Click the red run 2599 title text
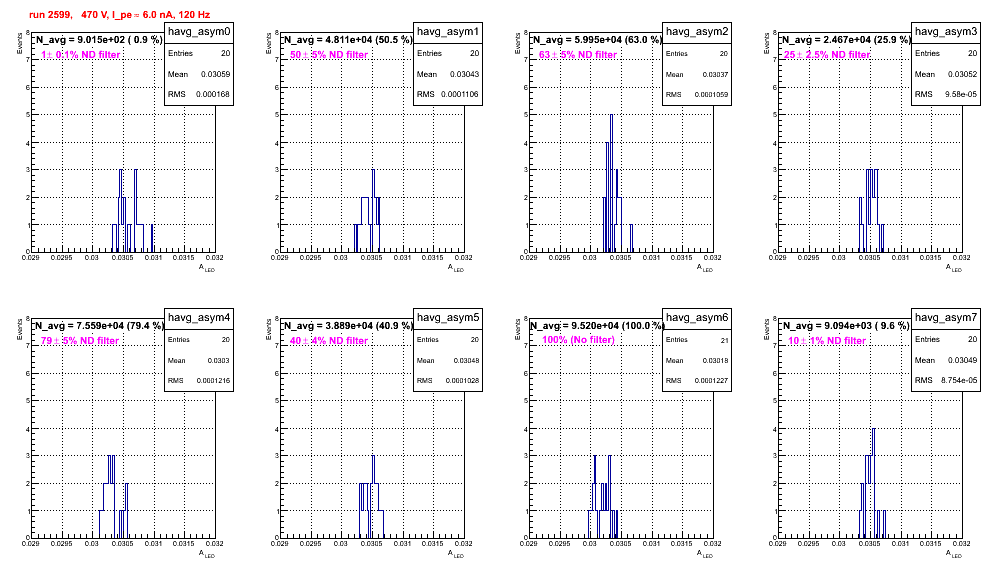Image resolution: width=996 pixels, height=572 pixels. (x=119, y=15)
